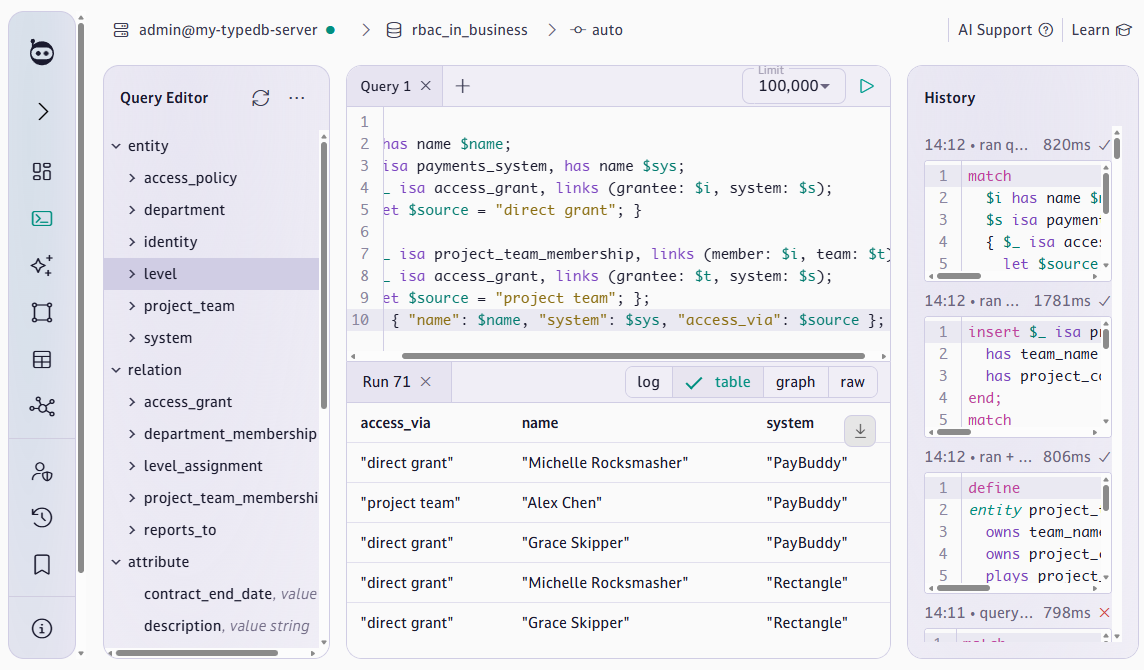
Task: Open the info icon in the sidebar
Action: coord(42,628)
